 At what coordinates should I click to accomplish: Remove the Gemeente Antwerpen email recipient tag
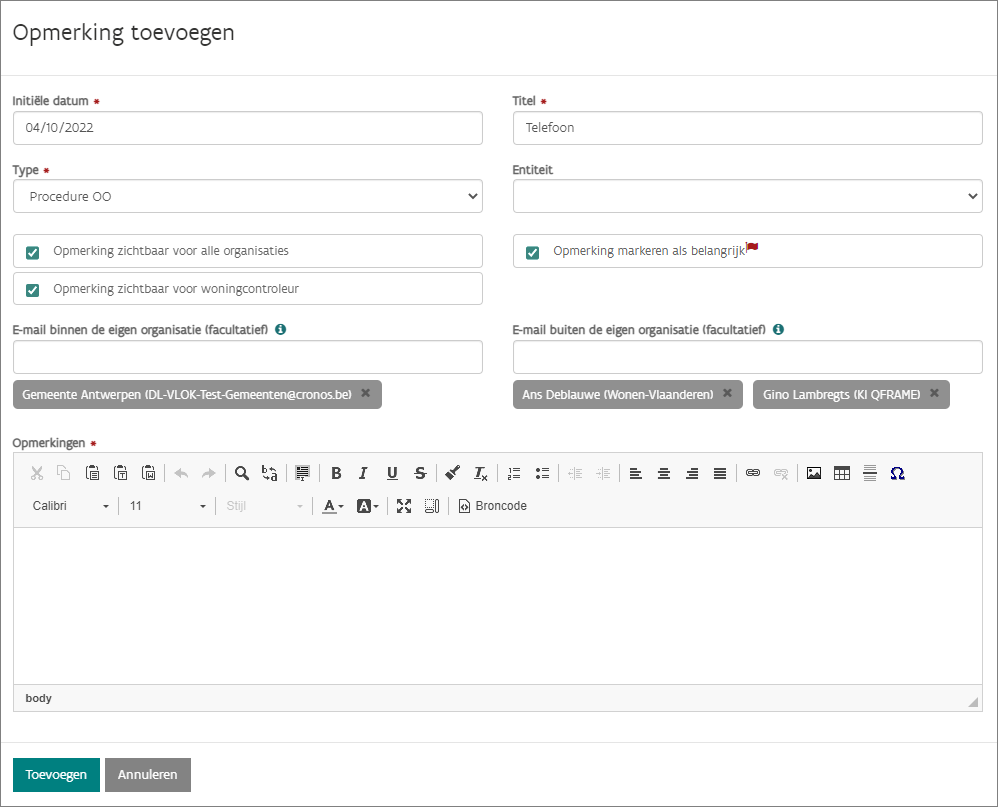point(366,394)
